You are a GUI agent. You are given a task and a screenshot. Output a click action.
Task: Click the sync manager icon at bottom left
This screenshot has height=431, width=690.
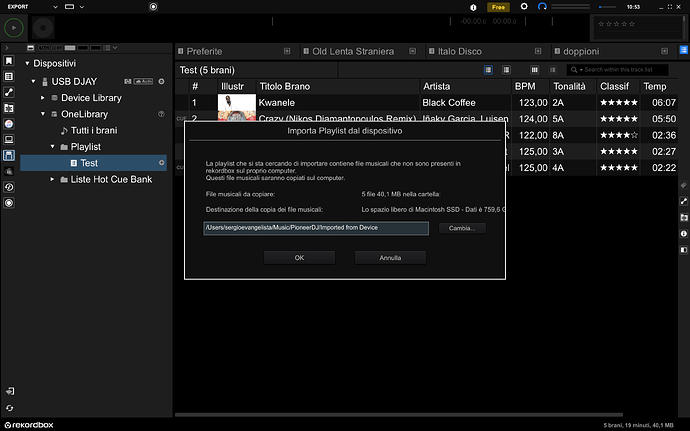(9, 408)
